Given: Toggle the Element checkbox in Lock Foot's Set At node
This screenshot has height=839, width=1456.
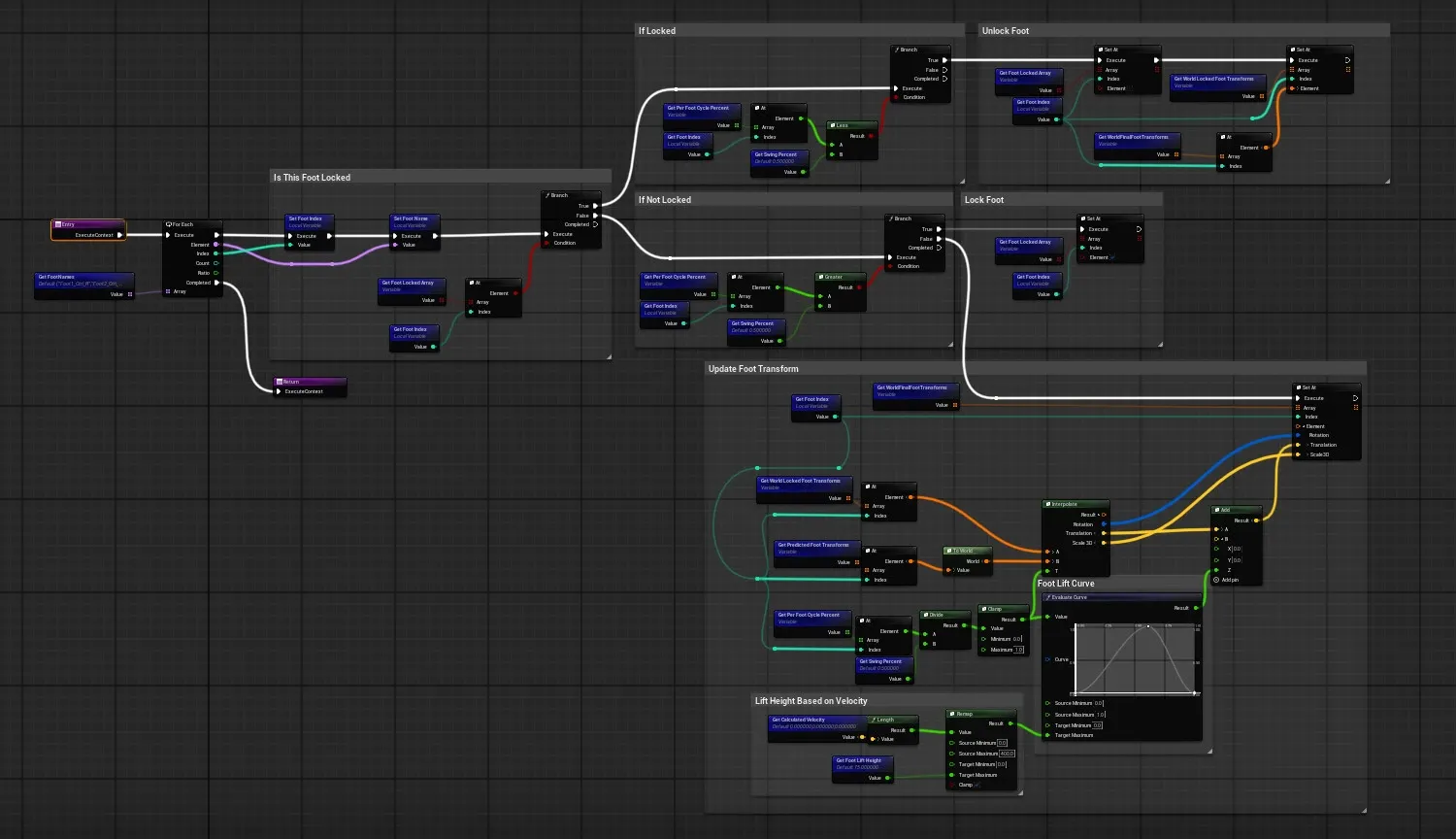Looking at the screenshot, I should pyautogui.click(x=1112, y=257).
